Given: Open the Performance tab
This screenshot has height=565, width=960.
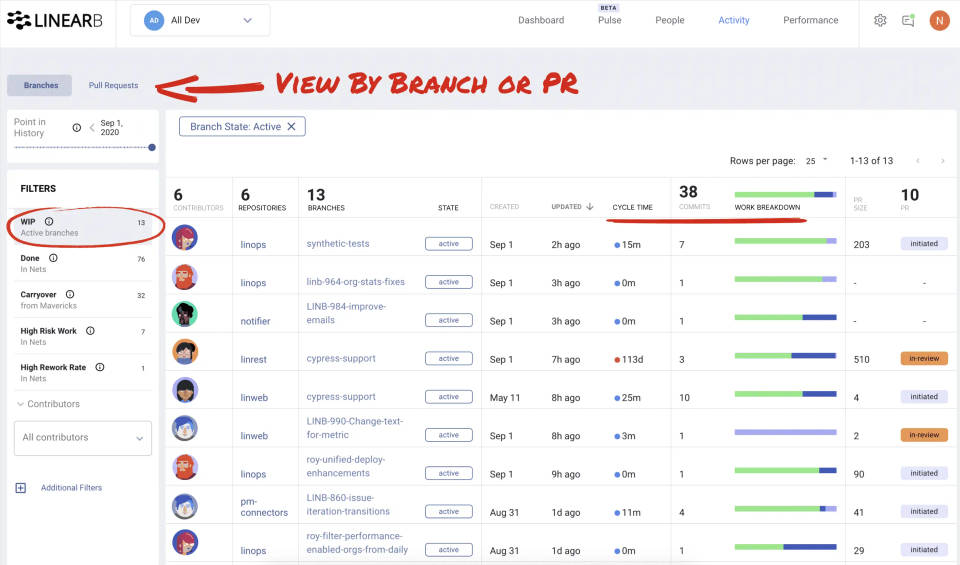Looking at the screenshot, I should click(x=810, y=20).
